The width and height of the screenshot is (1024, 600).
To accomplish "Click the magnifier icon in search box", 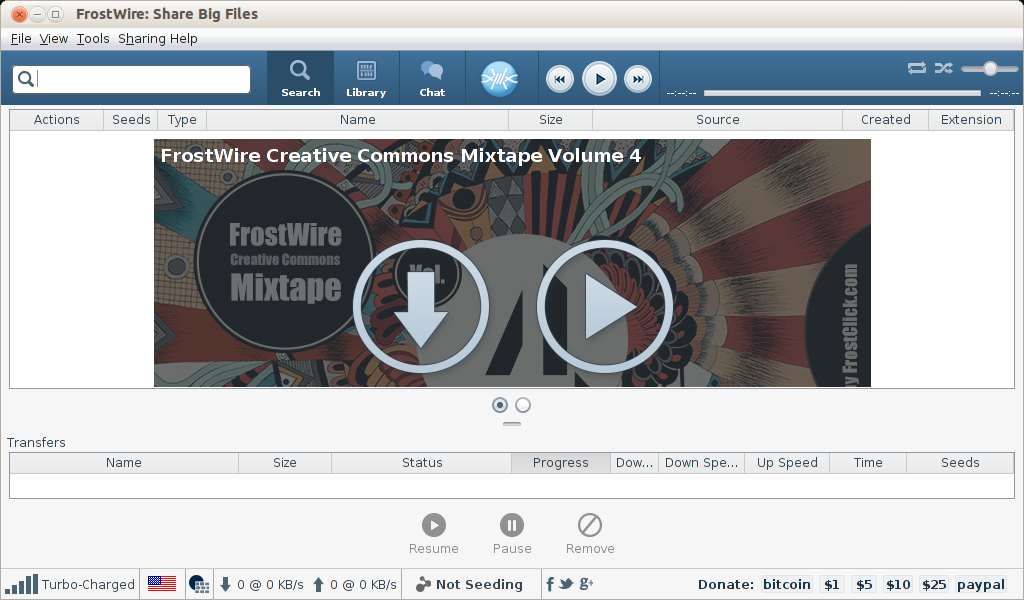I will pyautogui.click(x=25, y=79).
